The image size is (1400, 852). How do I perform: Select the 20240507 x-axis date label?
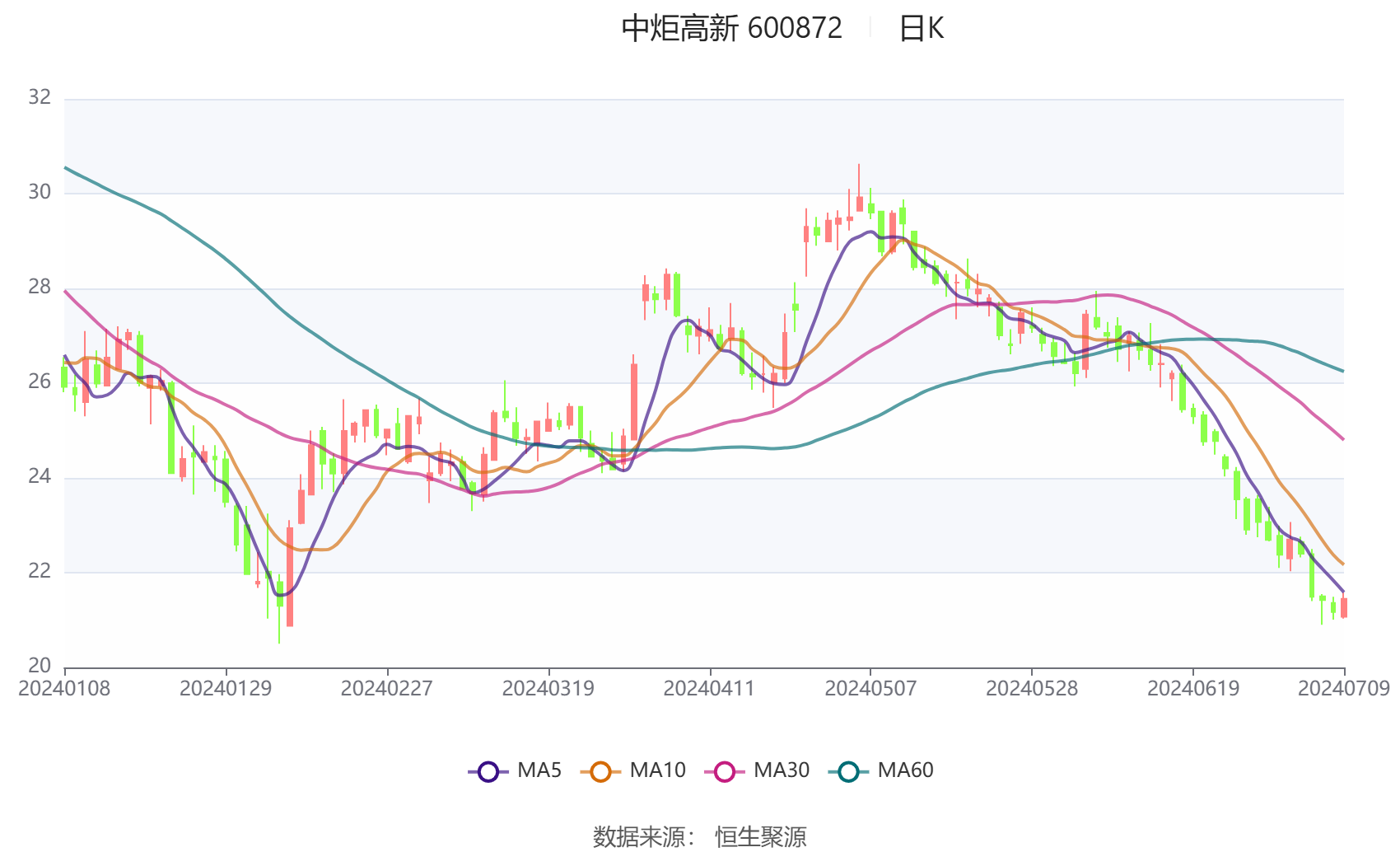pos(870,689)
